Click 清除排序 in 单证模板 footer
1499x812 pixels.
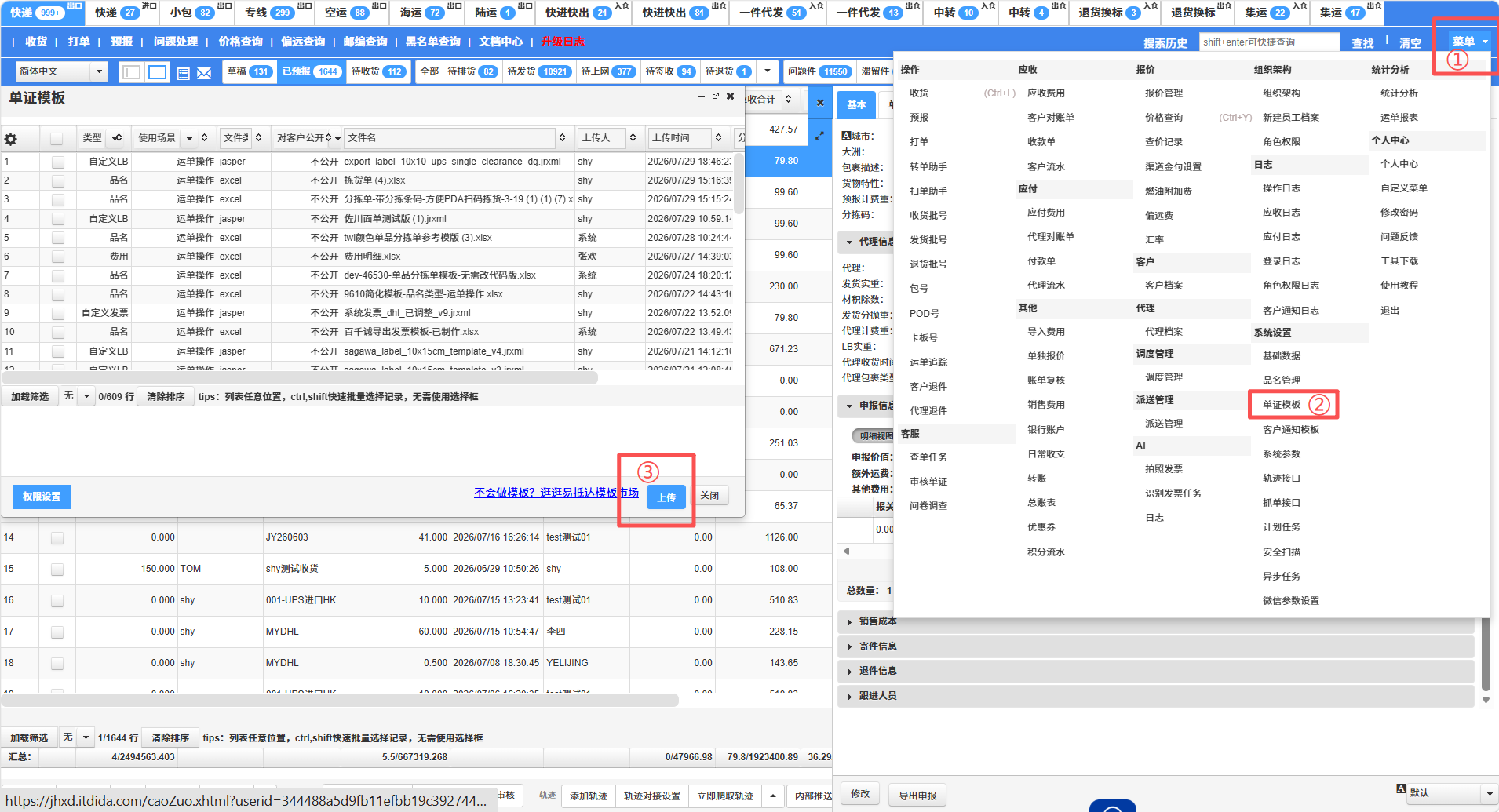click(x=166, y=397)
